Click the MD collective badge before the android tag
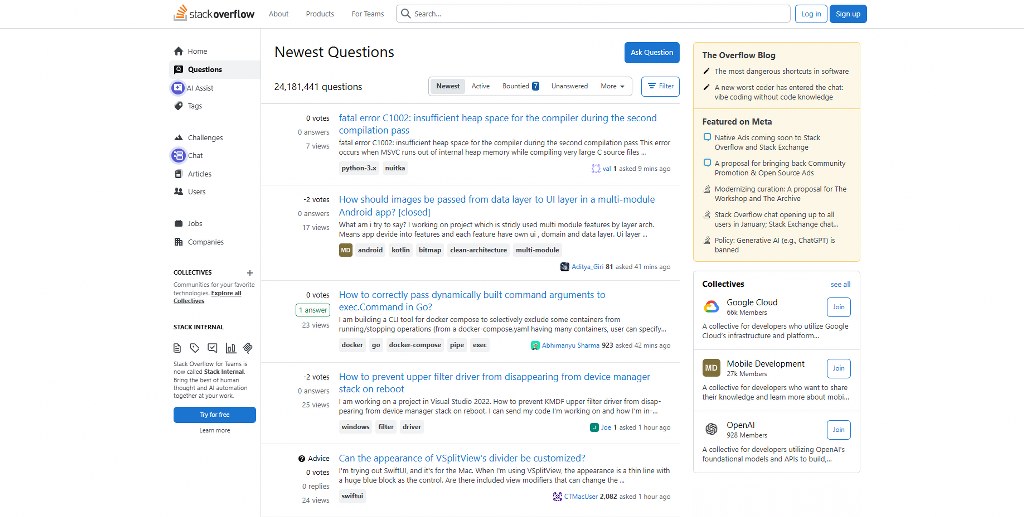1024x517 pixels. [345, 250]
